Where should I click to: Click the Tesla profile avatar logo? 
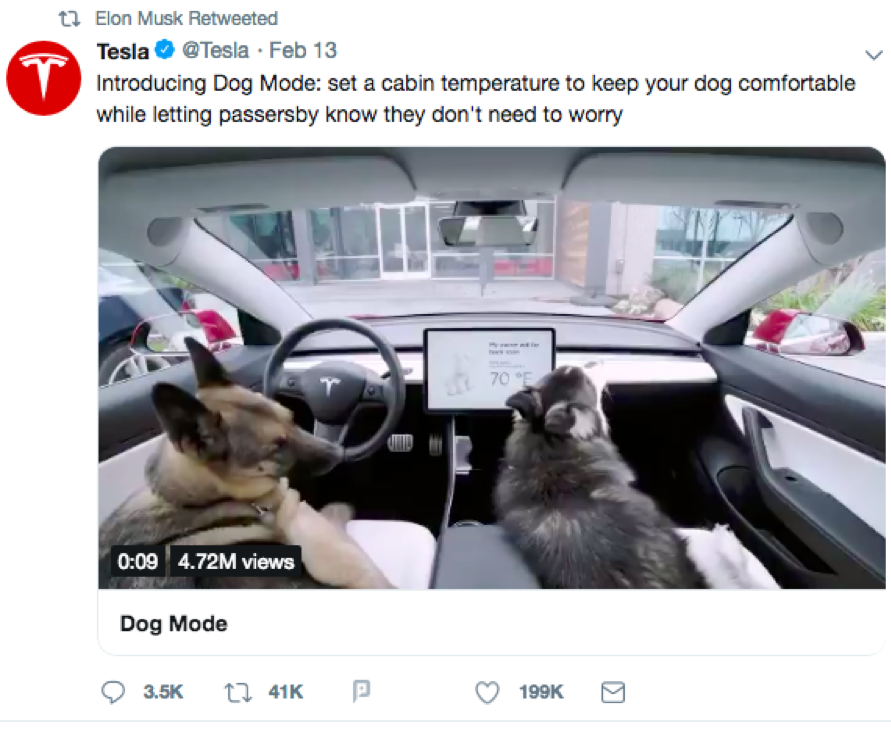point(44,78)
